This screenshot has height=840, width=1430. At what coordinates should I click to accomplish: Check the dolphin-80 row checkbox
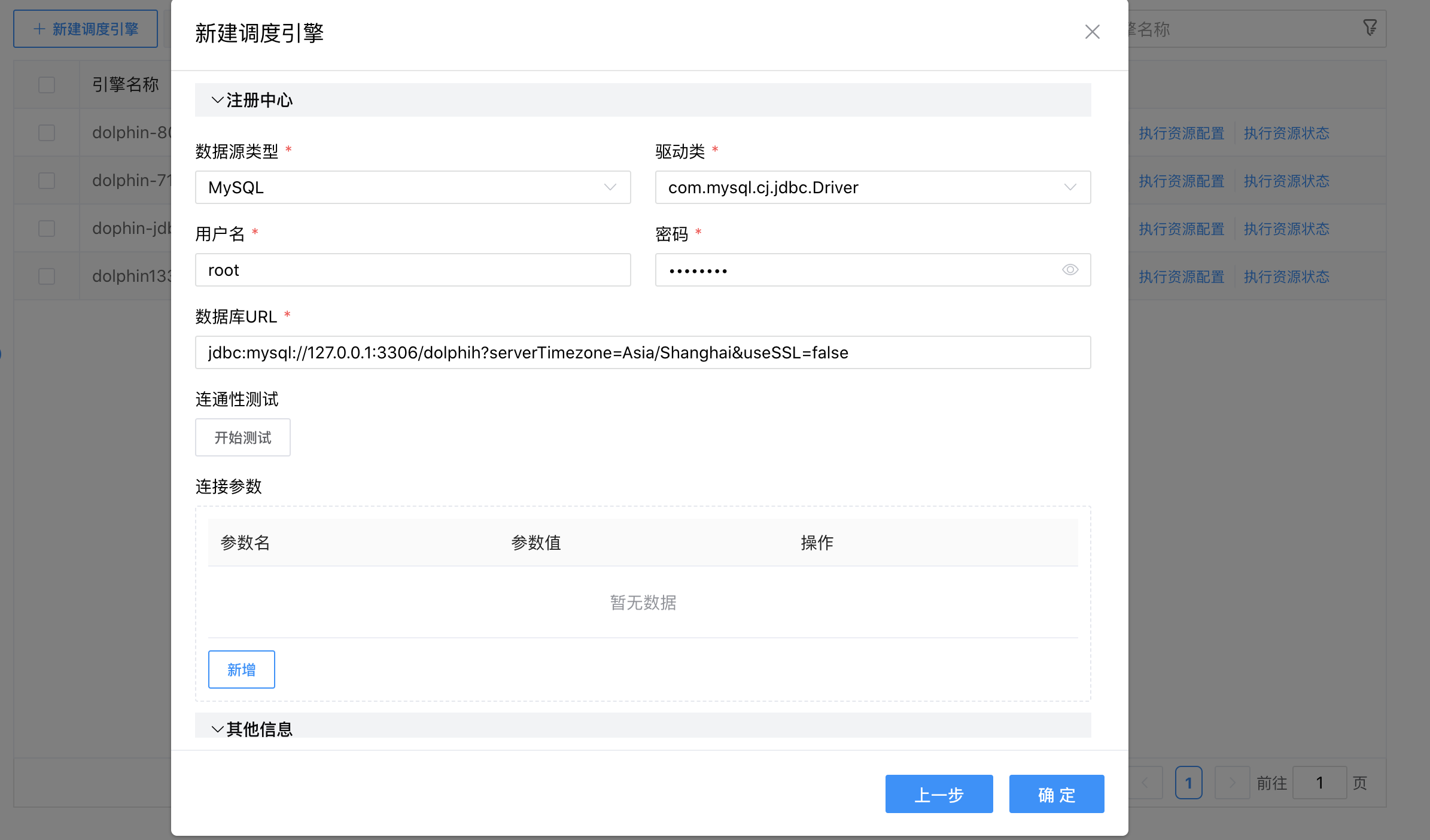47,132
